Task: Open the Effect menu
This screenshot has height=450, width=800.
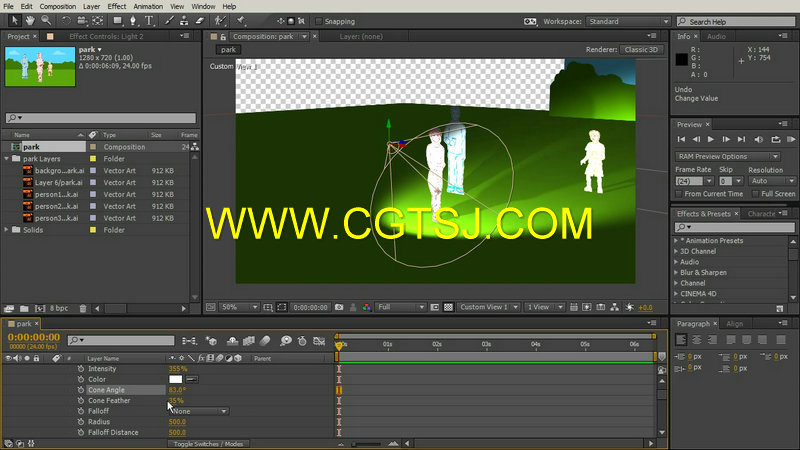Action: [x=116, y=7]
